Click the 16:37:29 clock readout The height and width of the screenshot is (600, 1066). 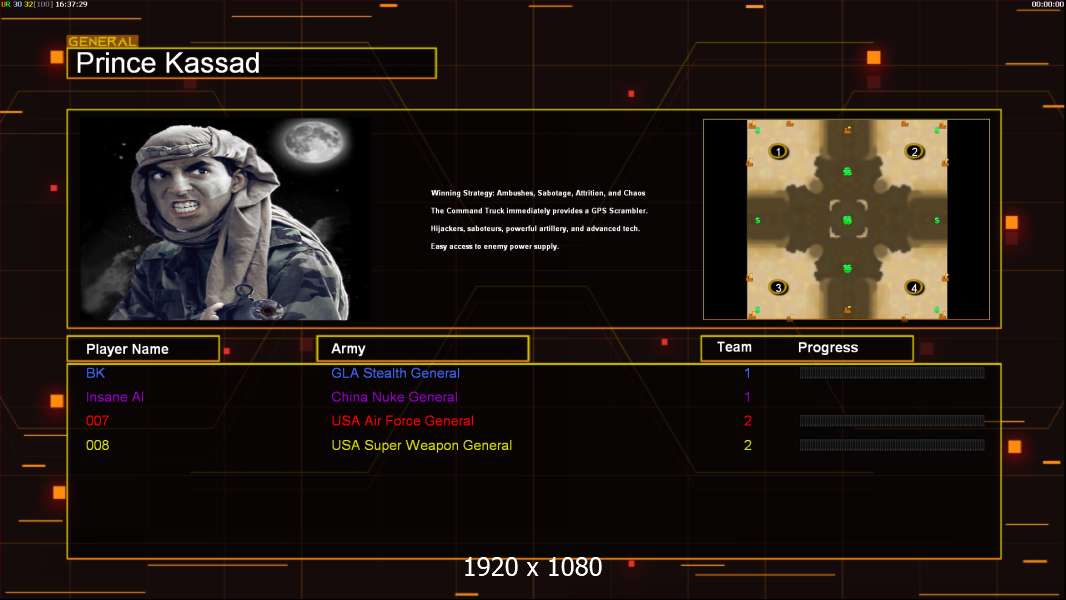(71, 4)
